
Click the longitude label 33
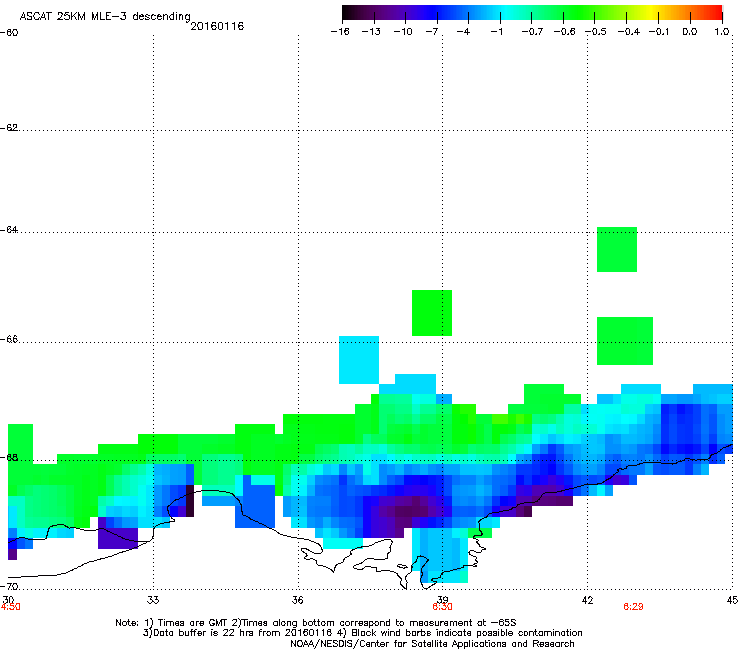click(153, 600)
